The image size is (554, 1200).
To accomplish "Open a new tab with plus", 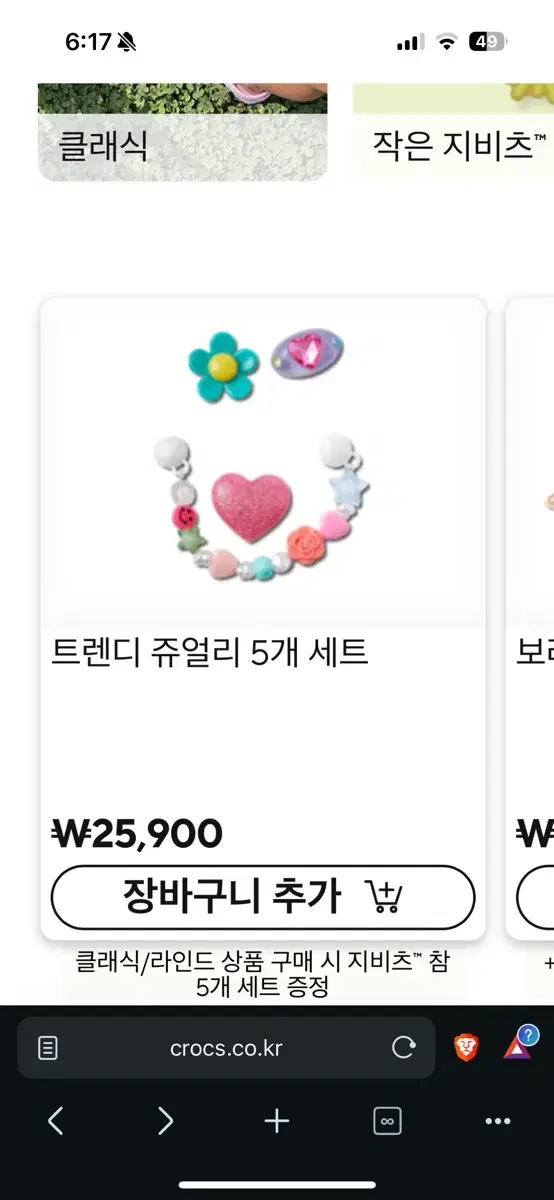I will (277, 1121).
